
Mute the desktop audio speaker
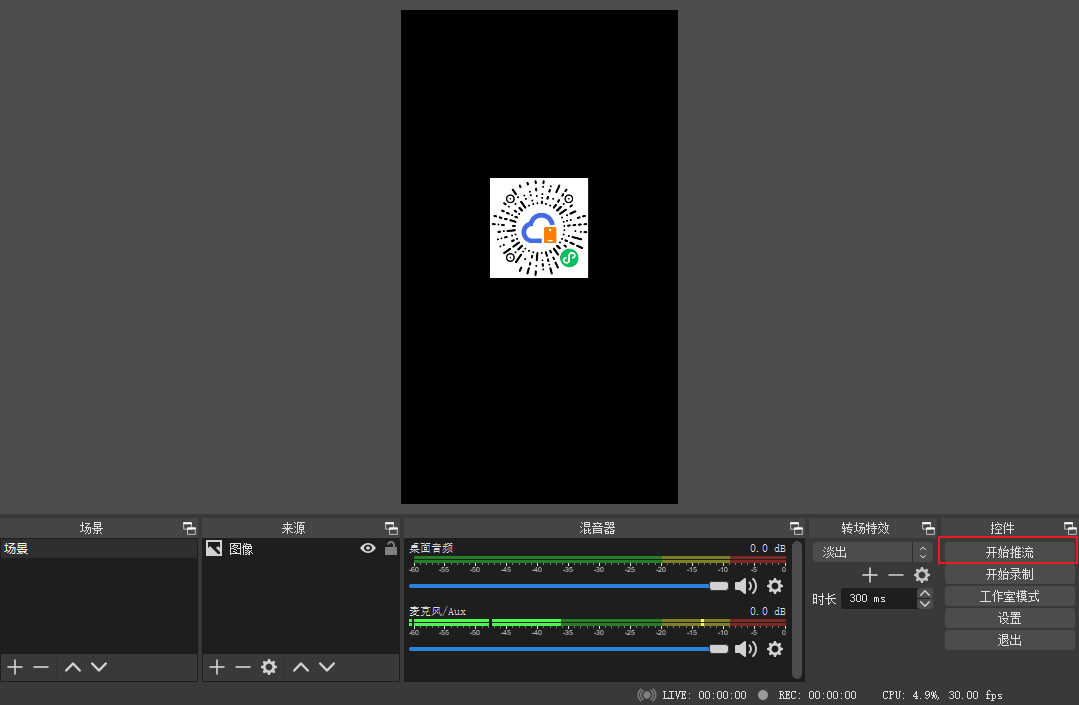click(x=745, y=586)
